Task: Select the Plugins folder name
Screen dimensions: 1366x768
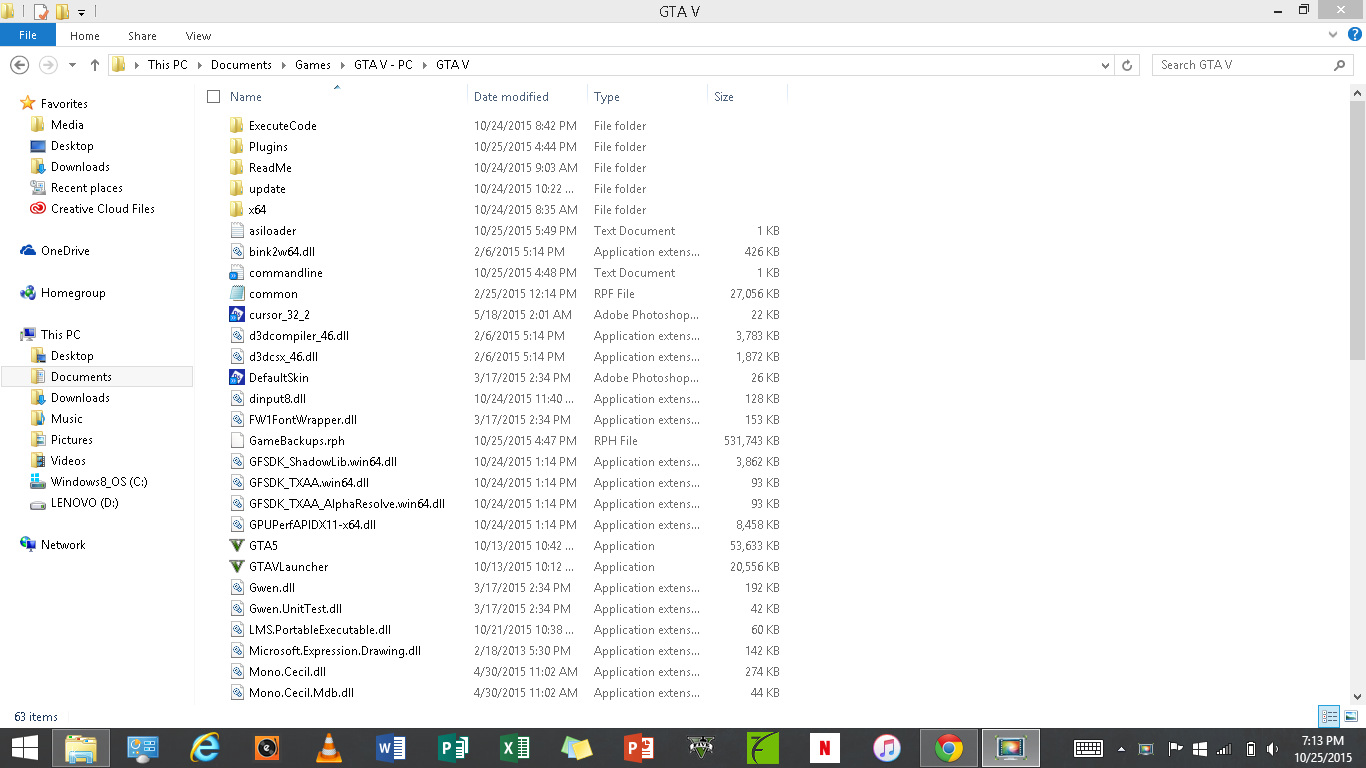Action: (268, 147)
